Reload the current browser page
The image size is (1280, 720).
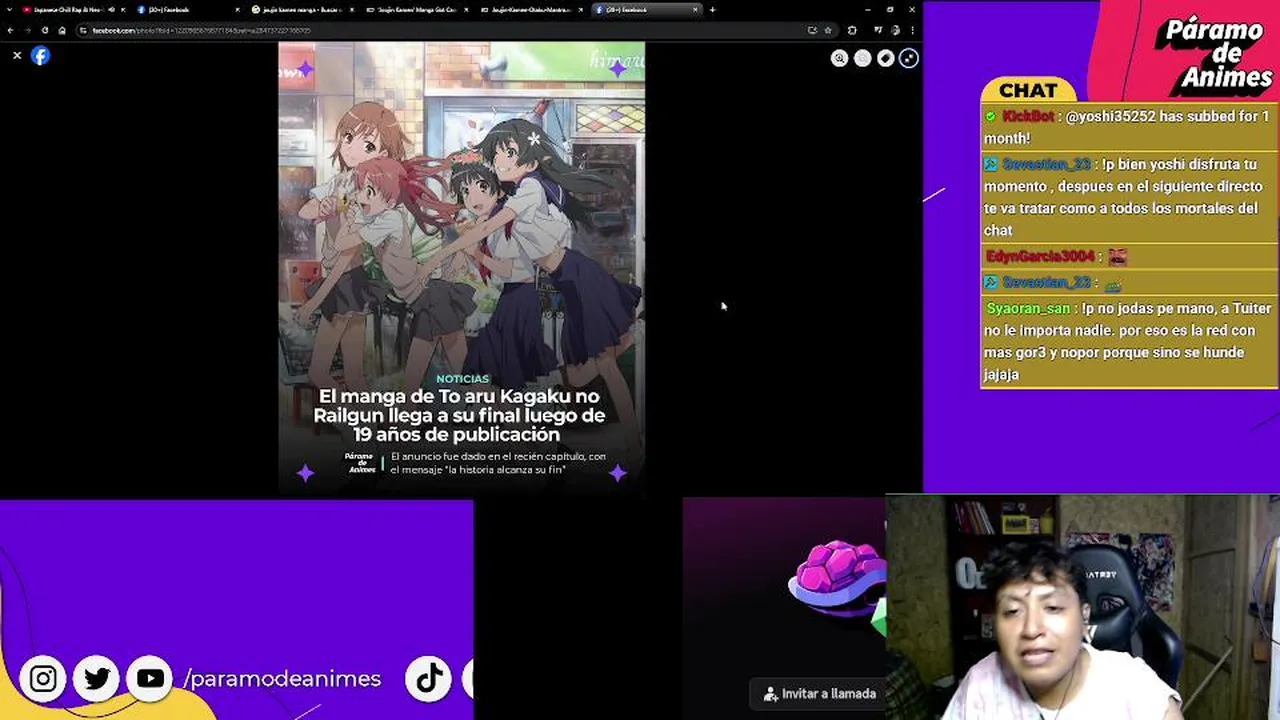click(45, 30)
